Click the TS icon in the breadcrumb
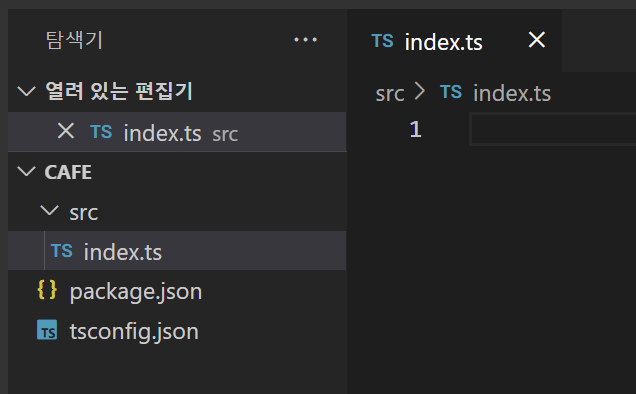 451,92
